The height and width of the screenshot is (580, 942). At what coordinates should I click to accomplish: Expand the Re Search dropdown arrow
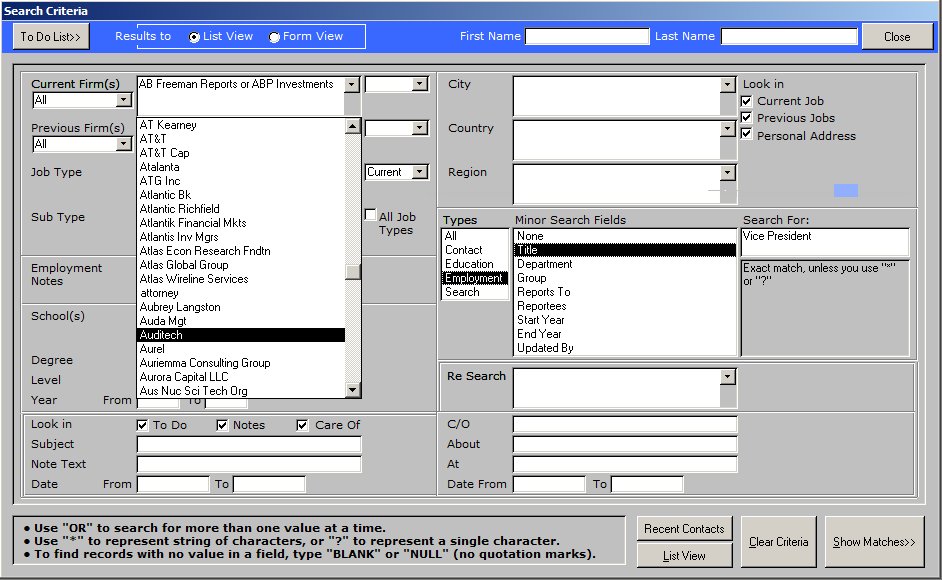(728, 377)
